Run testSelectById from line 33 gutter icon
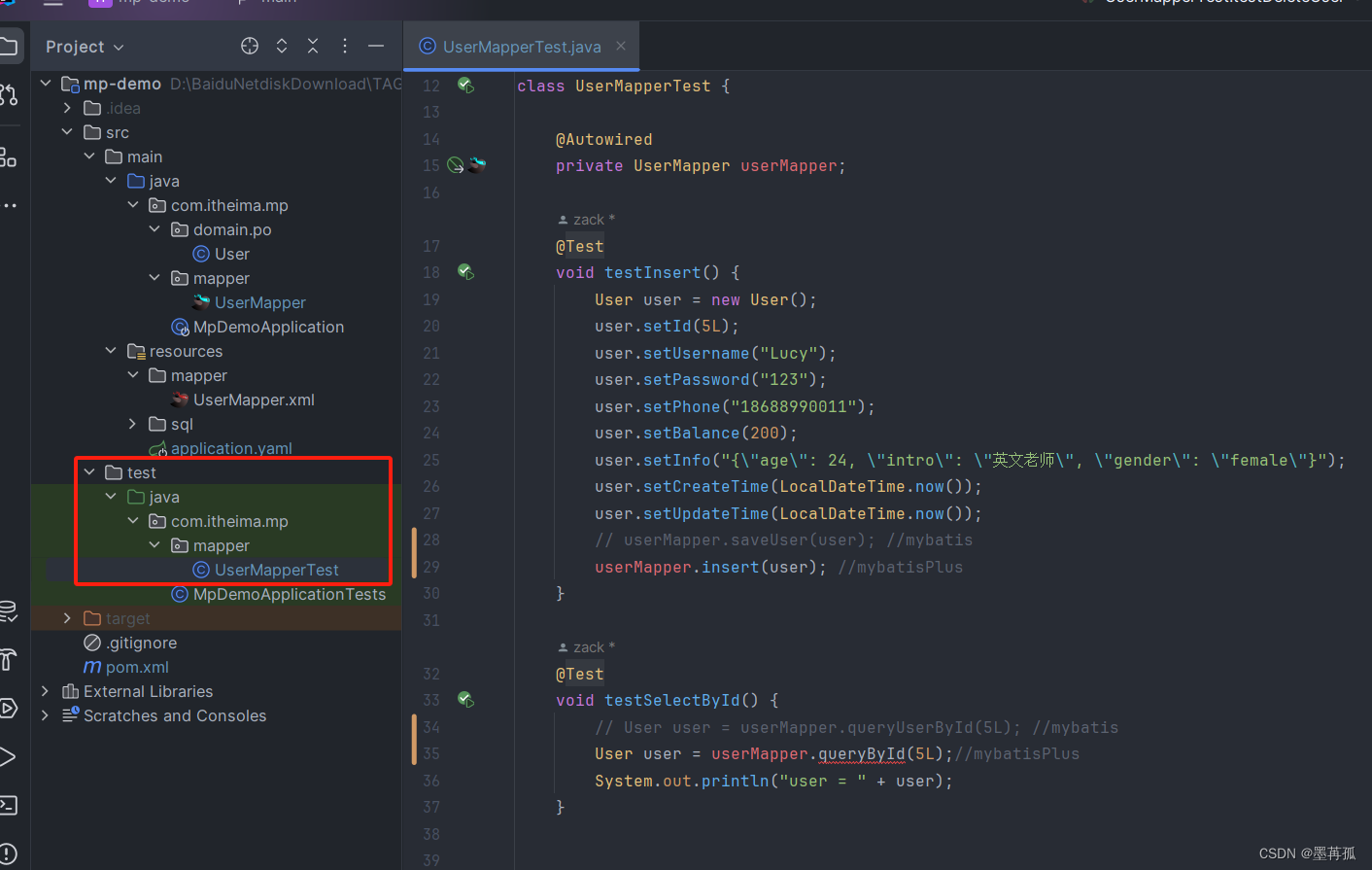This screenshot has width=1372, height=870. 466,700
